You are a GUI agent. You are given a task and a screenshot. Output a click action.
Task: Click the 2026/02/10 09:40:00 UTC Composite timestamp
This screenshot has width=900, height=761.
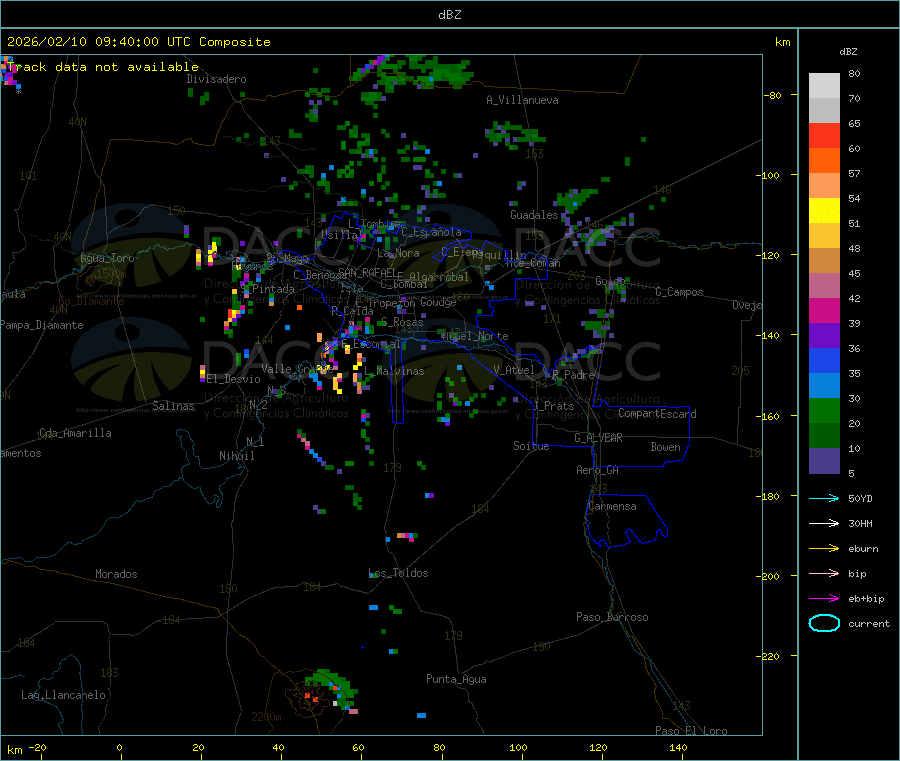[x=138, y=42]
